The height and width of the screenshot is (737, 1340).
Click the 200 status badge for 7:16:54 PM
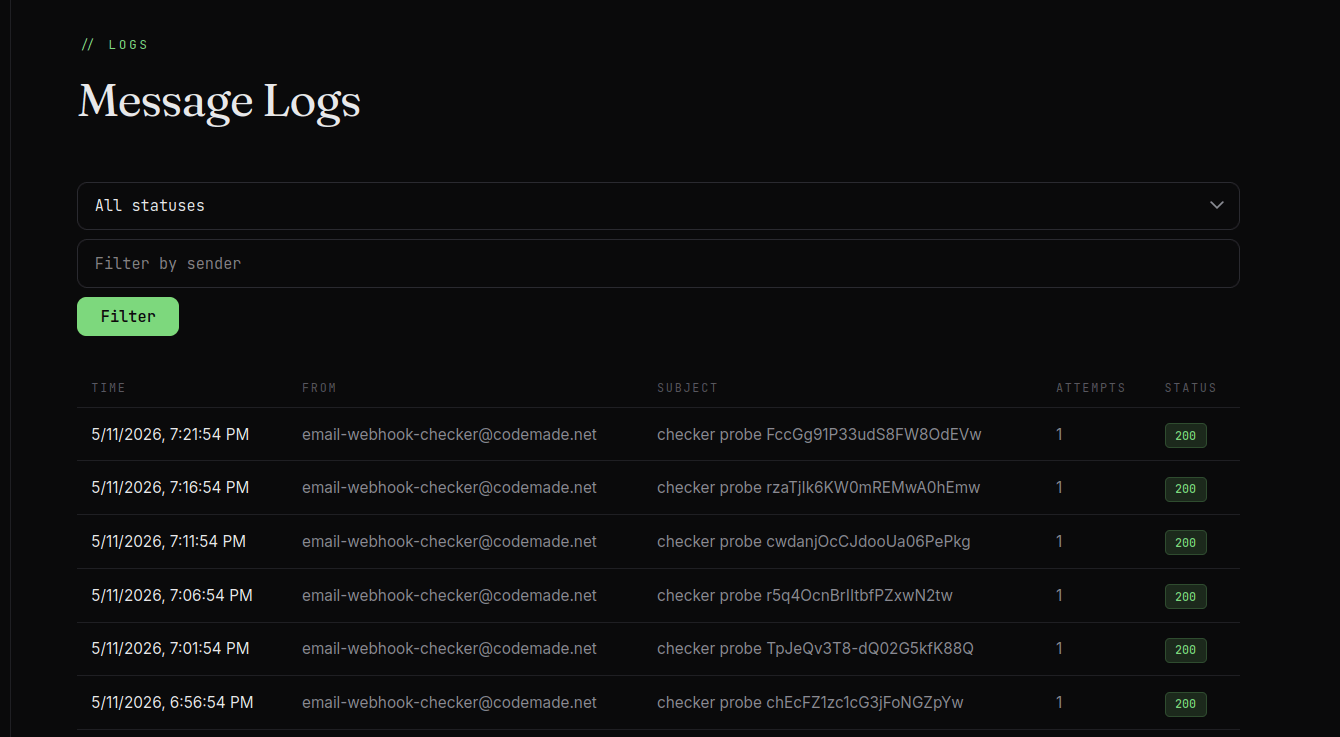[x=1185, y=490]
